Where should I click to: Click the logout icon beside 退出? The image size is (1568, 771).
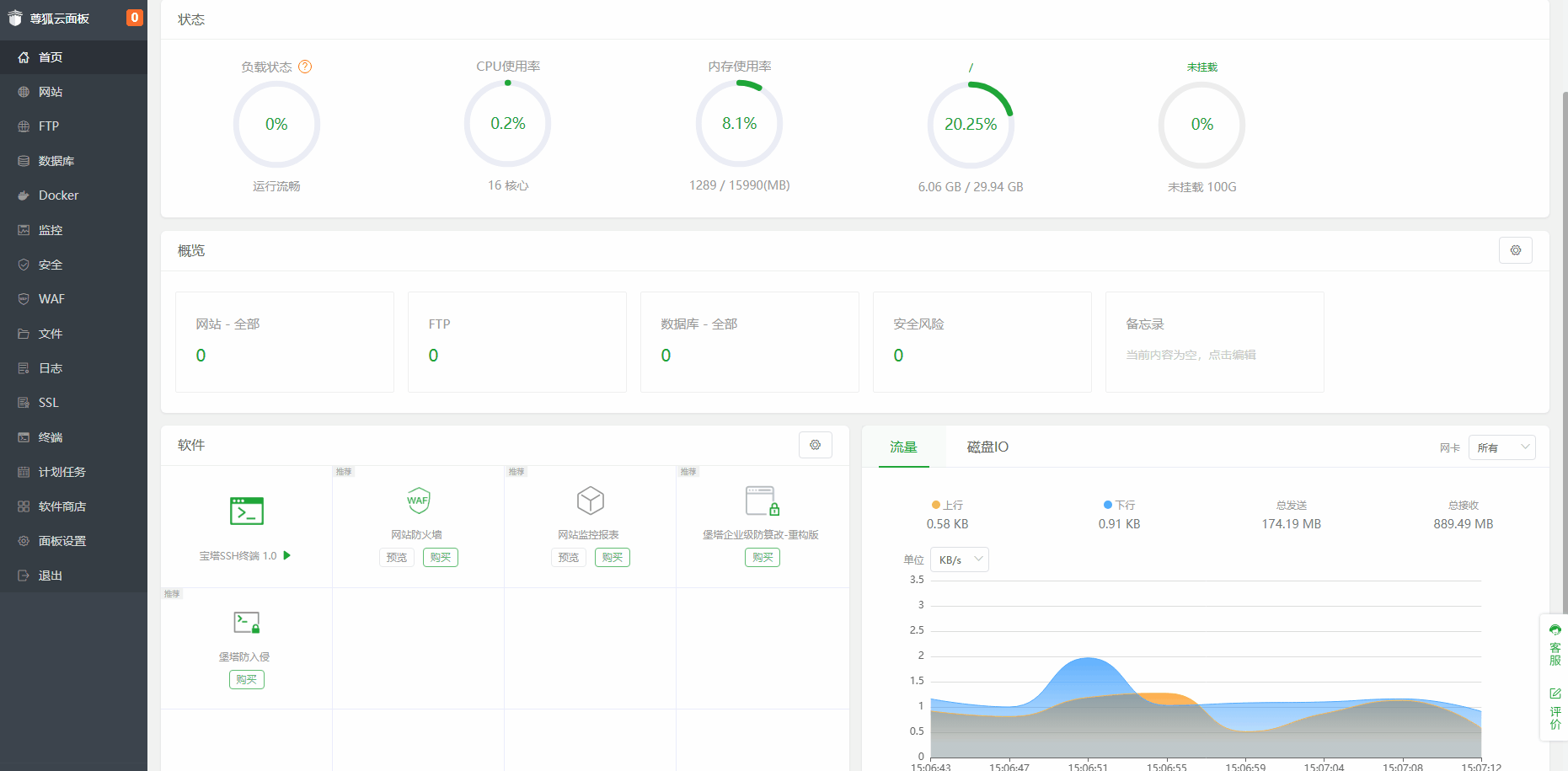(24, 576)
